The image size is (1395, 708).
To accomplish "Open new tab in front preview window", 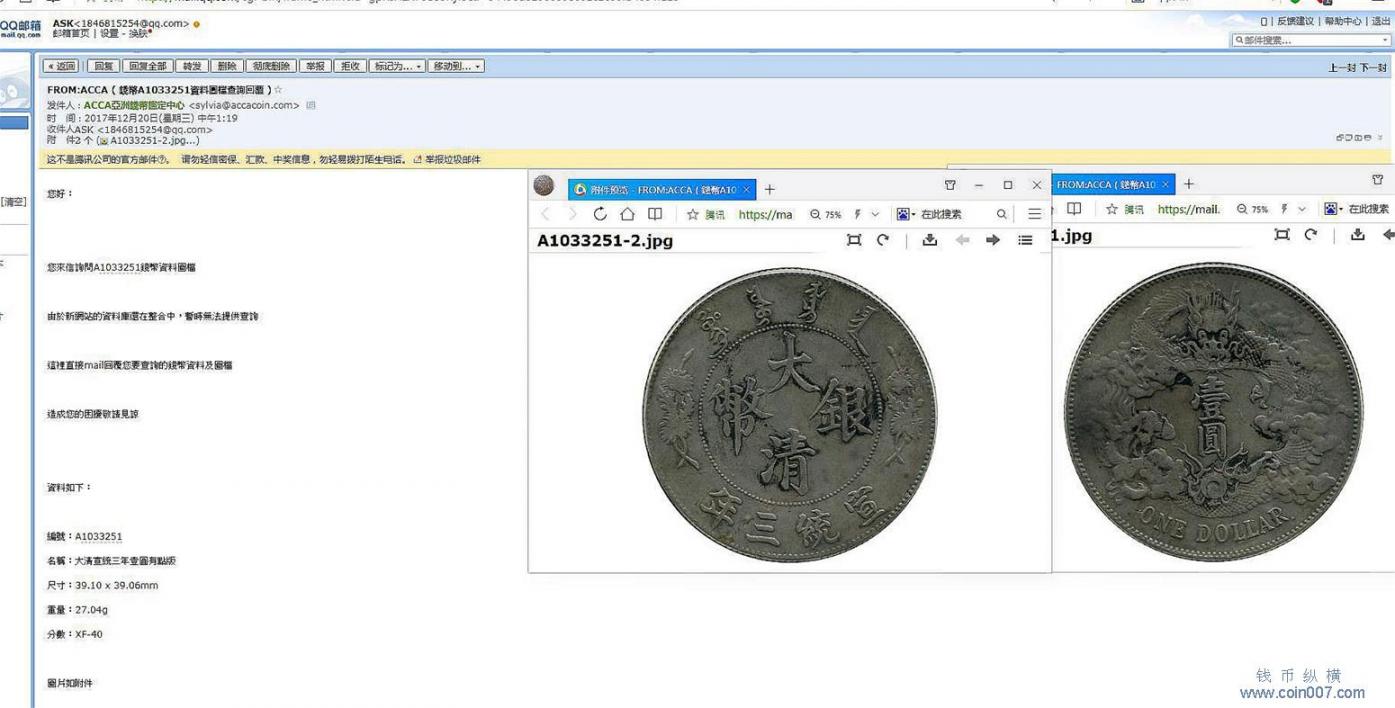I will pos(770,189).
